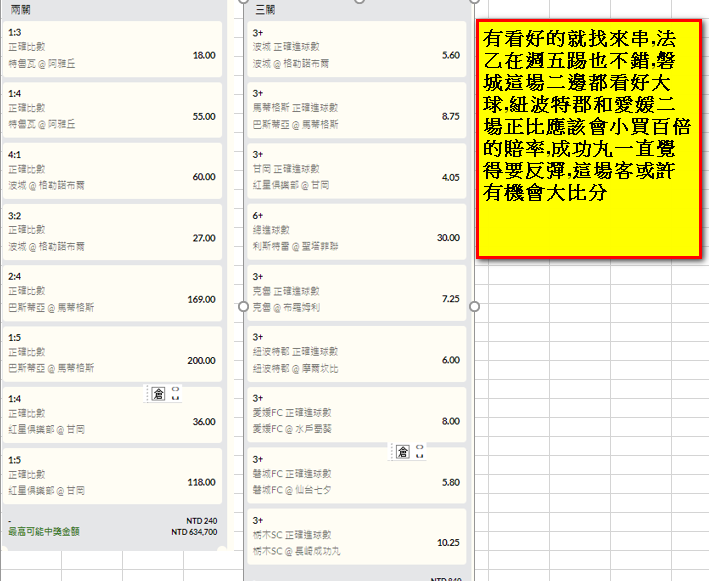The image size is (709, 581).
Task: Click the bracket icon beside 倉 above 36.00
Action: tap(175, 394)
